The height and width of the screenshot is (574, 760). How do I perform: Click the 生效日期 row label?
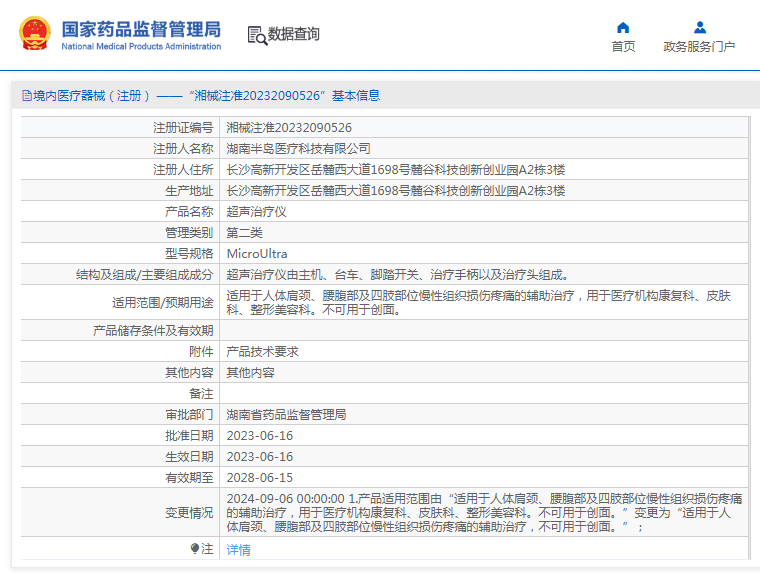click(x=190, y=457)
